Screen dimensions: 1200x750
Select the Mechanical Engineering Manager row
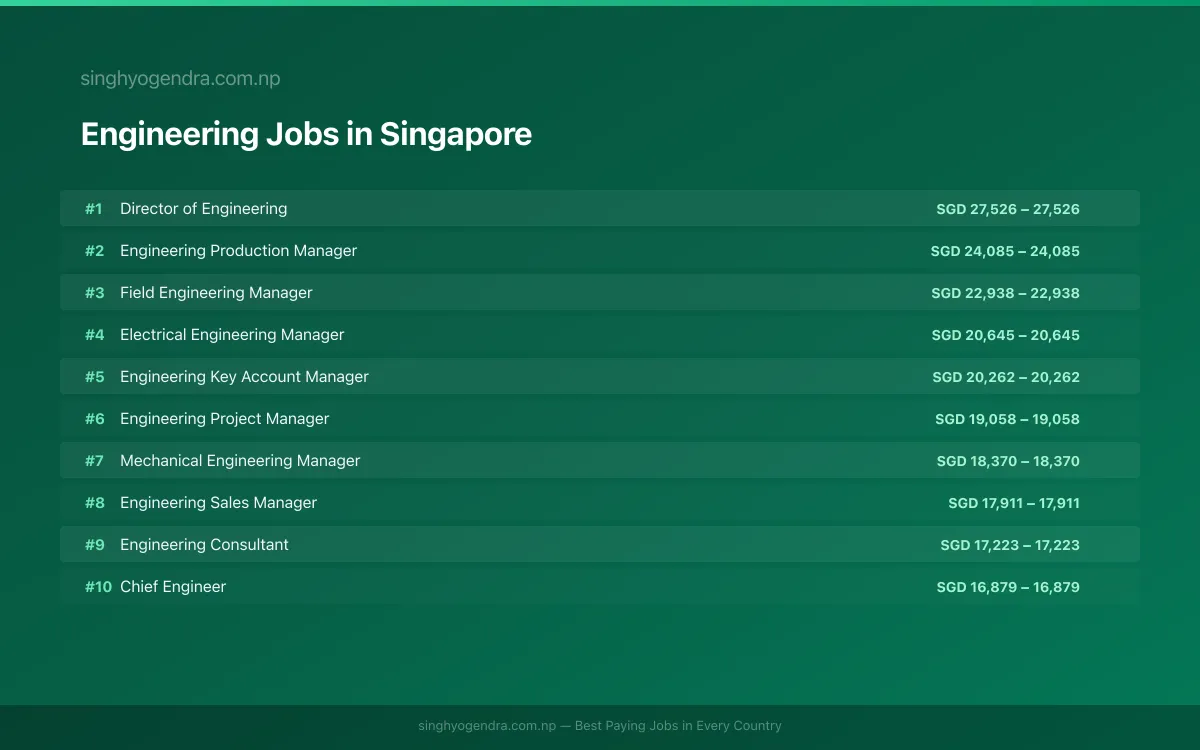[x=600, y=460]
